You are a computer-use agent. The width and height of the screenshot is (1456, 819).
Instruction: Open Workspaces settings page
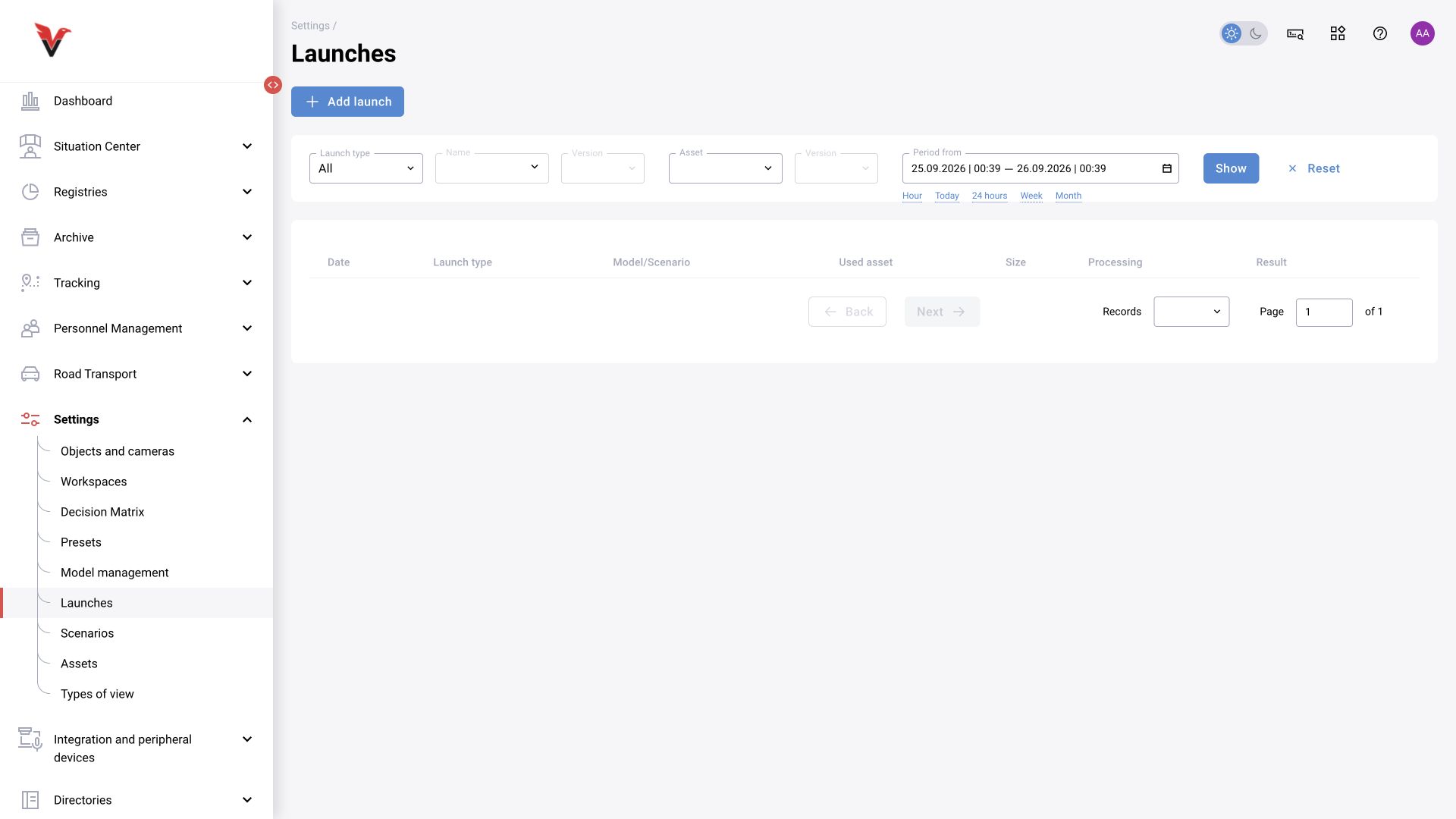94,482
